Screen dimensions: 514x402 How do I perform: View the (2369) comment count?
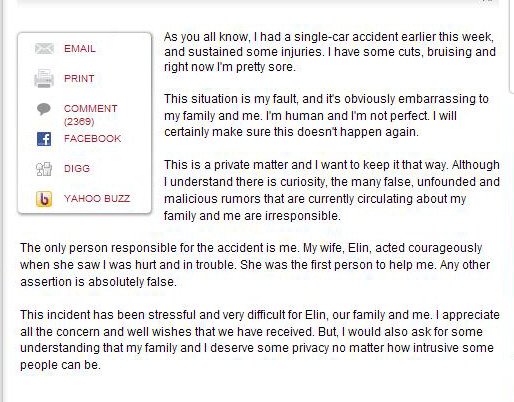79,121
